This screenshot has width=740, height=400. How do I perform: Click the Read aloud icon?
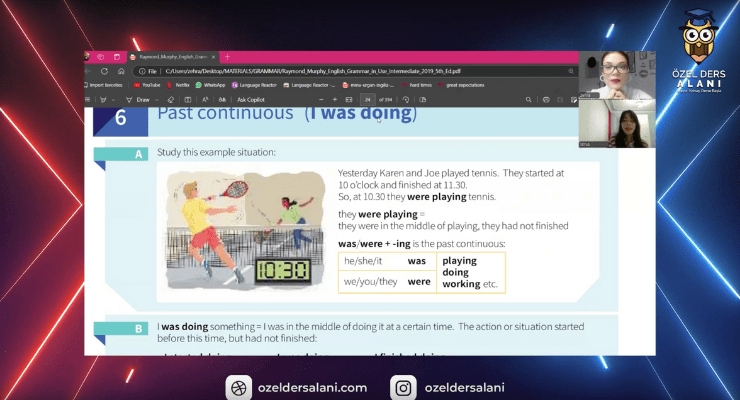pos(205,100)
